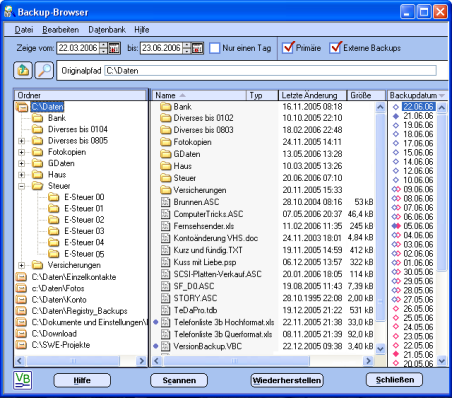Select C:\Daten\Registry_Backups in tree
452x398 pixels.
pos(79,311)
